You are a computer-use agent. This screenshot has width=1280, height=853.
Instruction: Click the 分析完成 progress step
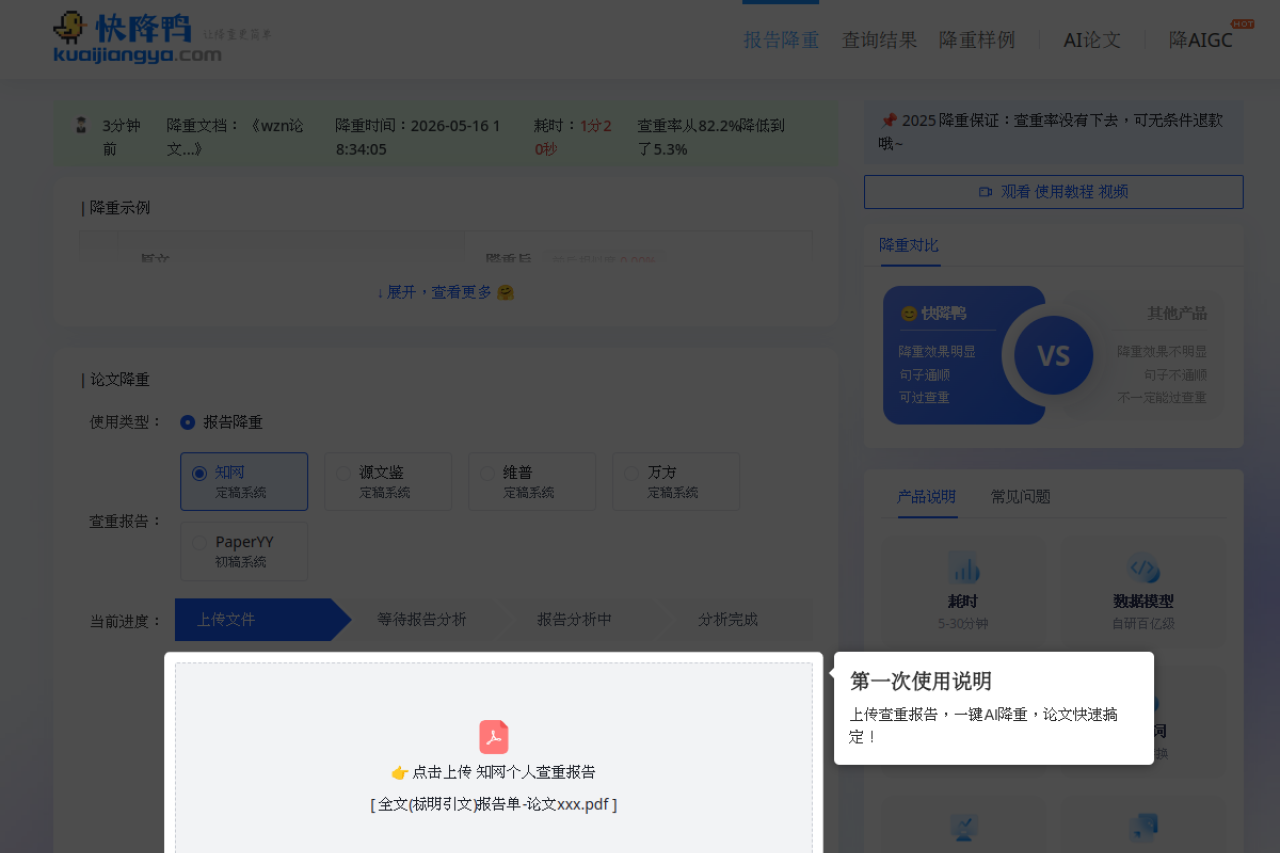pos(728,620)
